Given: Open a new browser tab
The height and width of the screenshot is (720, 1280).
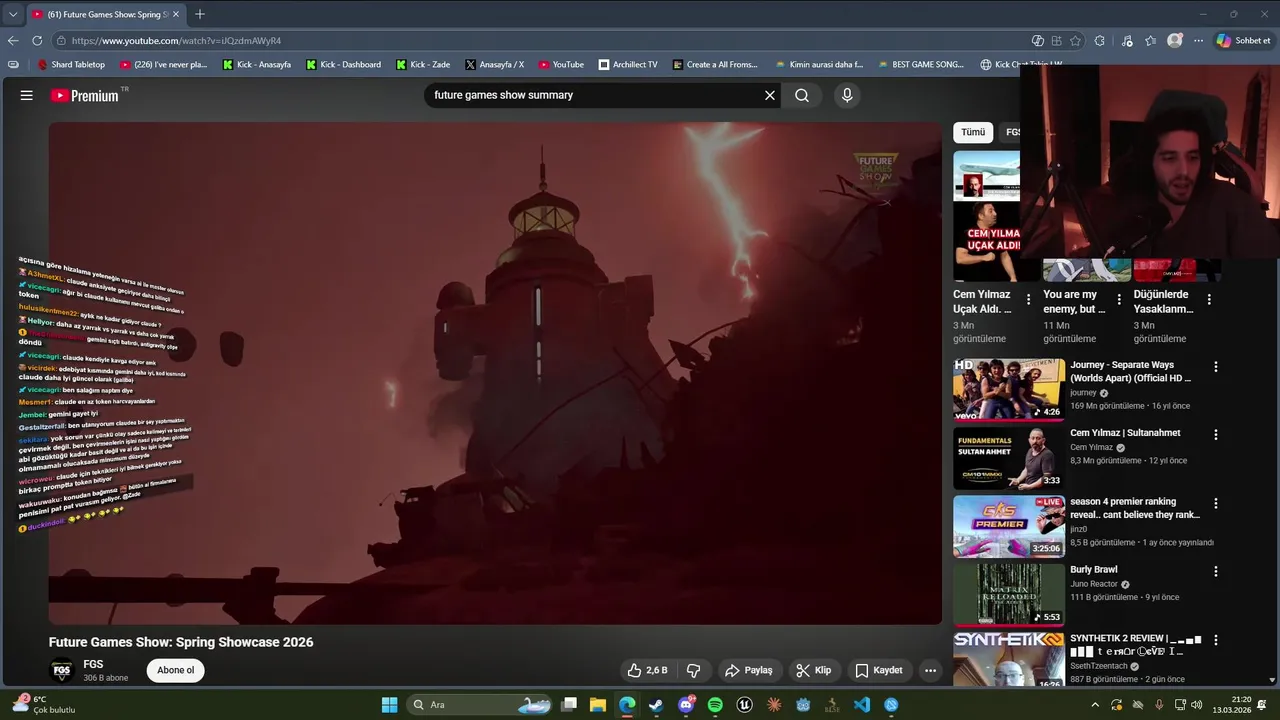Looking at the screenshot, I should 200,14.
